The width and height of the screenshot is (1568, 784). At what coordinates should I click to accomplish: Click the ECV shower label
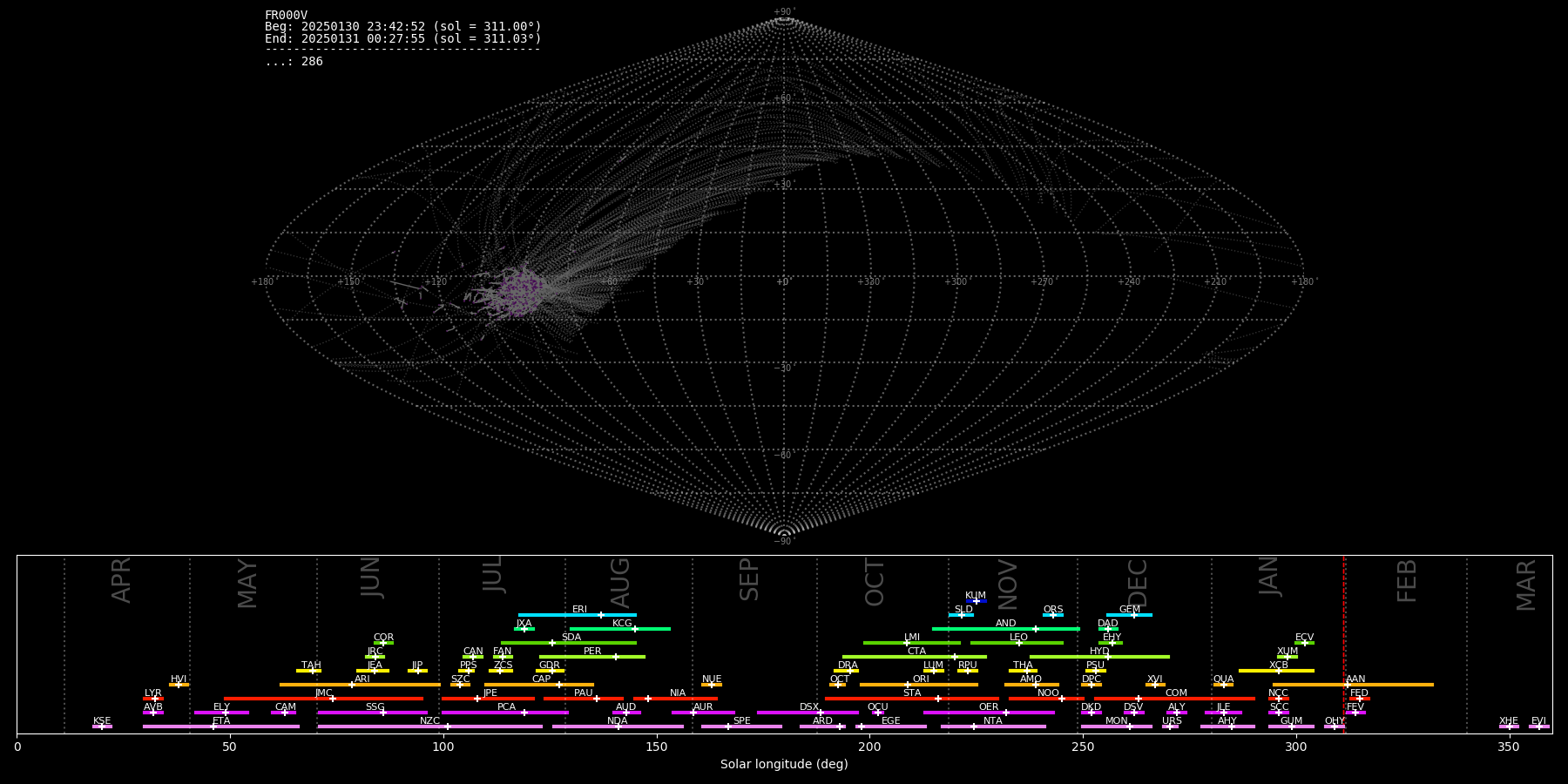tap(1304, 637)
